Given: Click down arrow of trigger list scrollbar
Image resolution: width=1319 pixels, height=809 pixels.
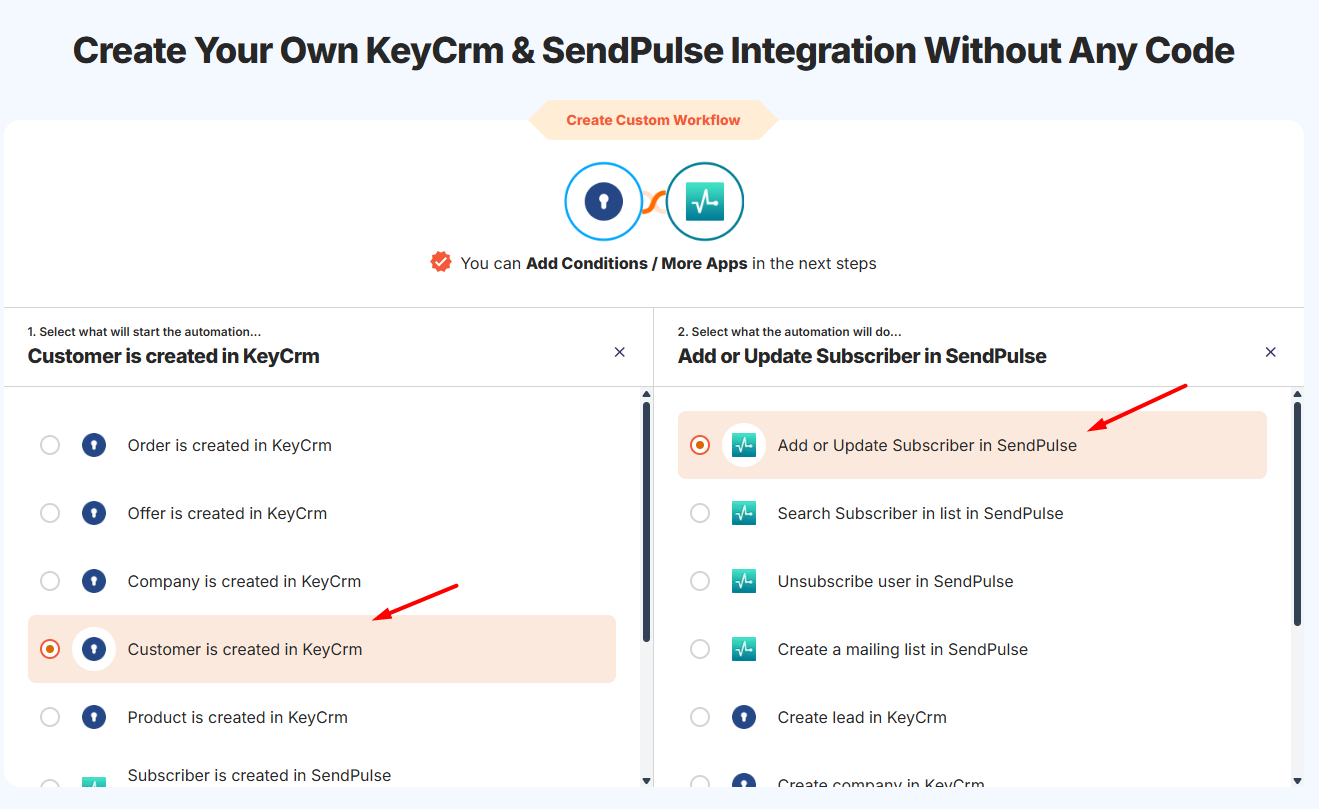Looking at the screenshot, I should [646, 781].
